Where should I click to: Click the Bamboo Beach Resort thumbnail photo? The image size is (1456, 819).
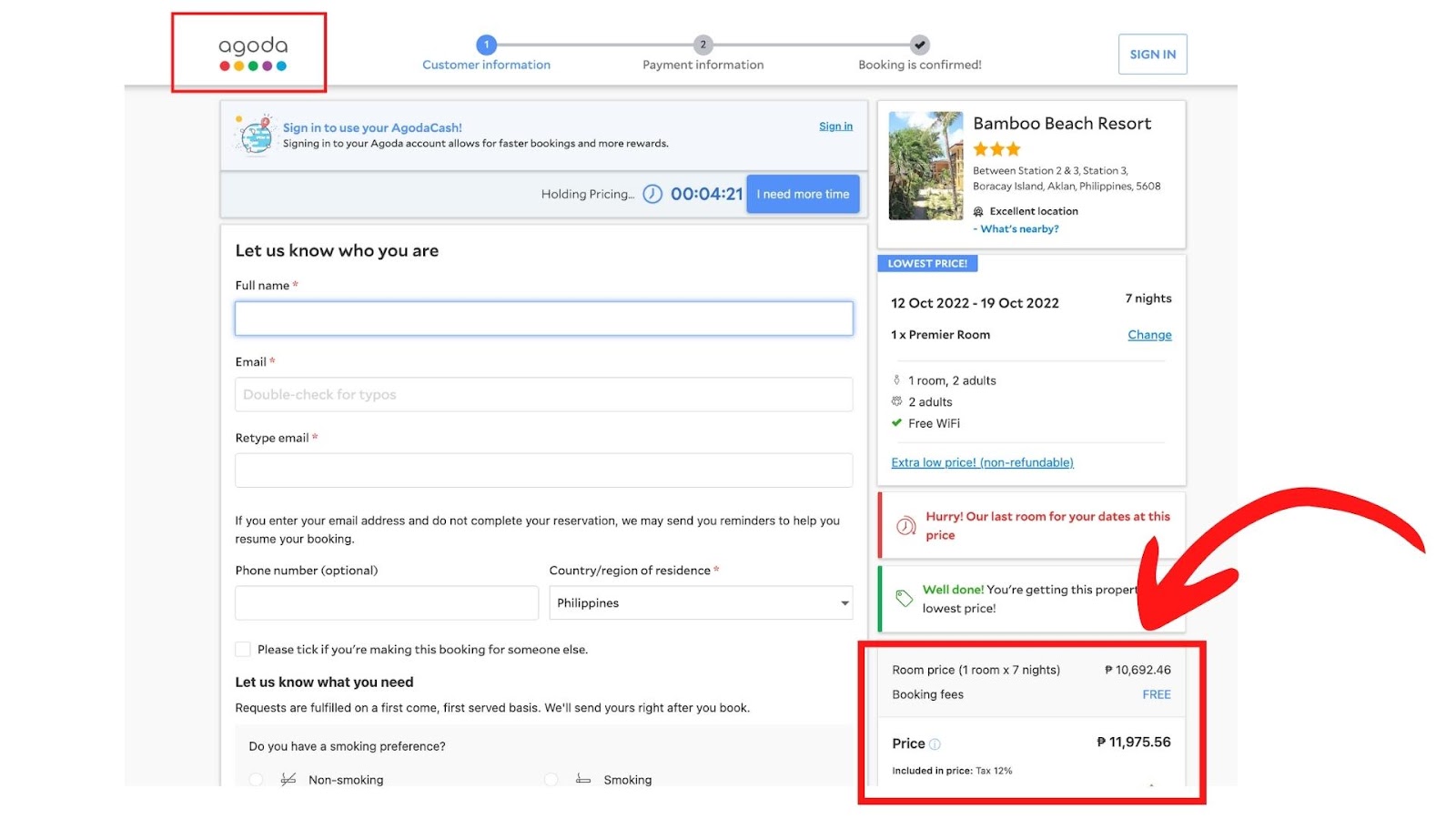pos(925,166)
